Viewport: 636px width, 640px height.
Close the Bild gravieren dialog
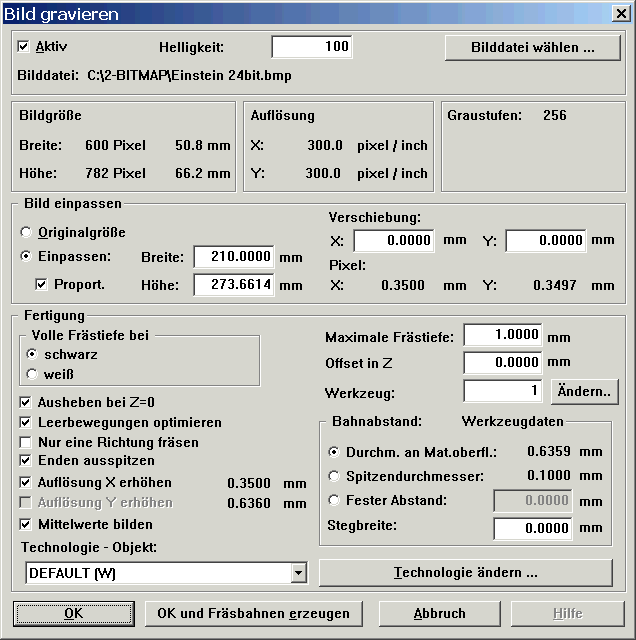click(620, 14)
